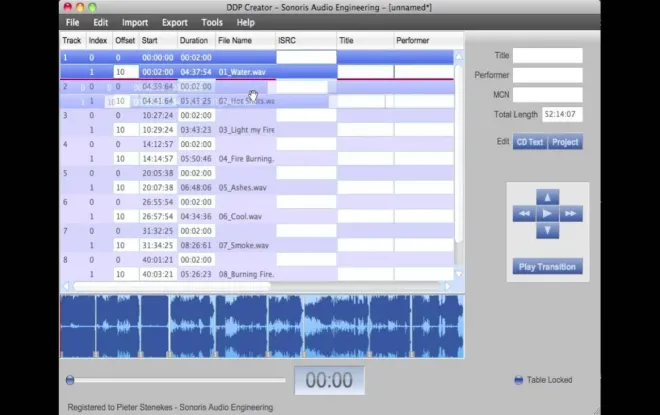Switch Edit mode to Project
Screen dimensions: 660x415
[565, 142]
